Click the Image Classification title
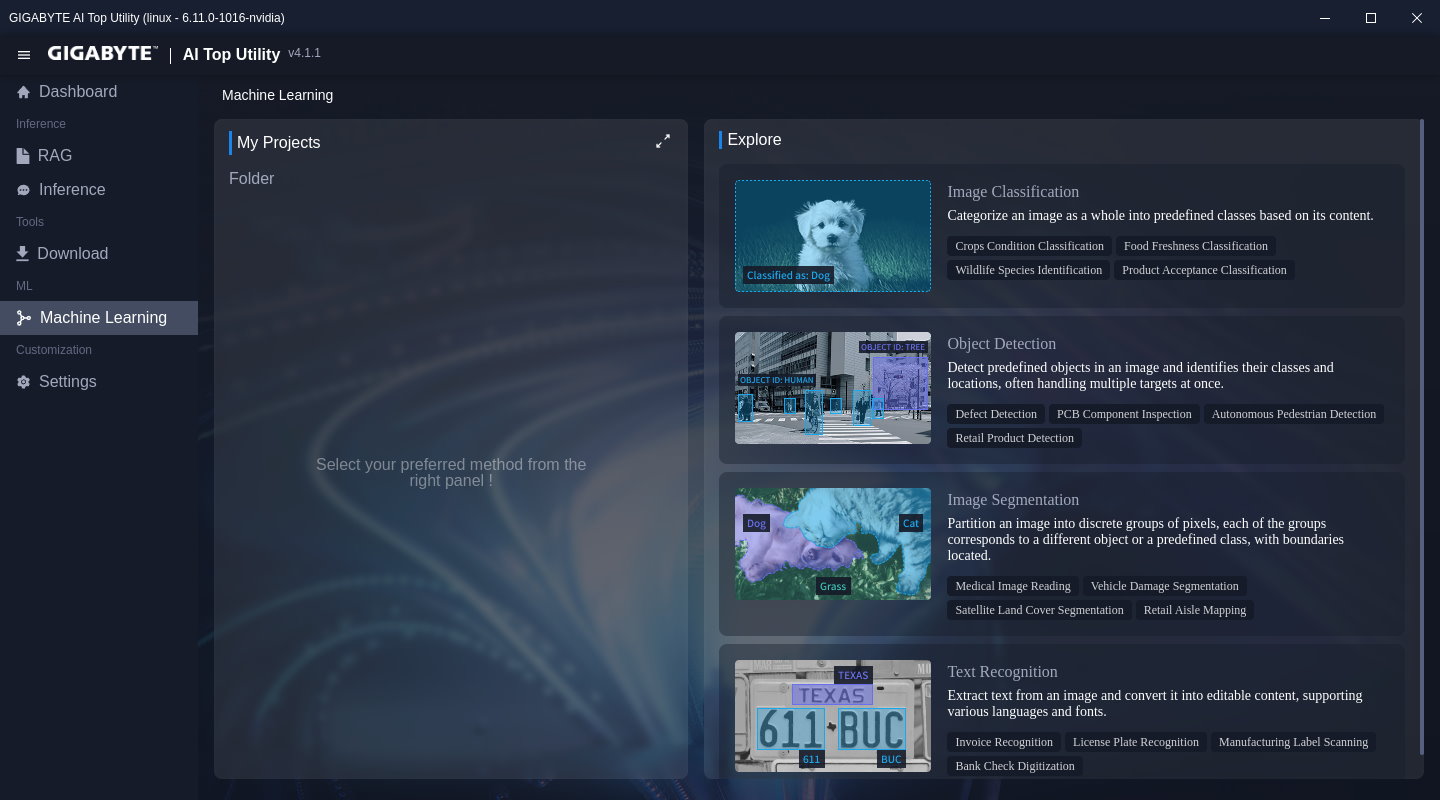 1012,192
